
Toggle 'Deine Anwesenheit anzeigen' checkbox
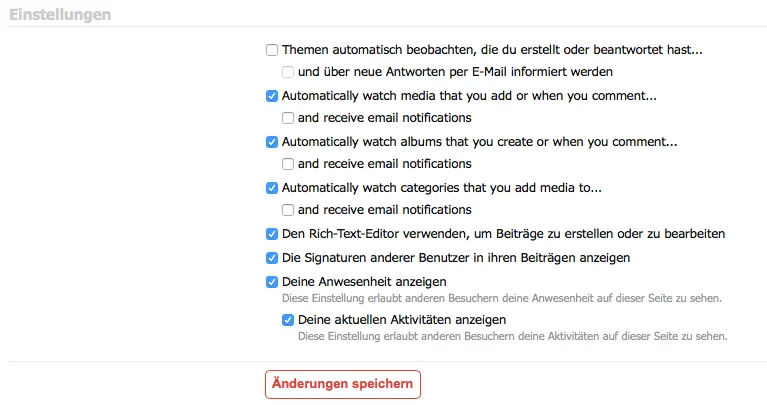pos(272,282)
